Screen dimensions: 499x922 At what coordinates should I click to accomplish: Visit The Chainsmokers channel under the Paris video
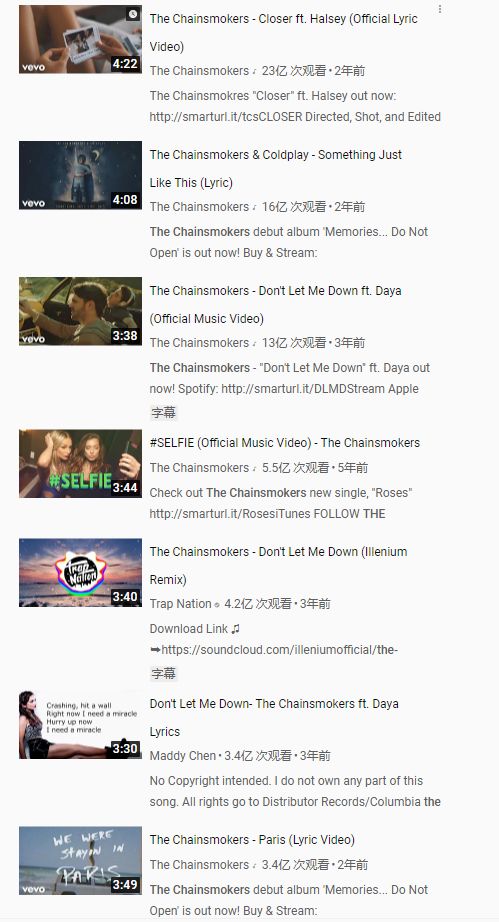coord(199,864)
